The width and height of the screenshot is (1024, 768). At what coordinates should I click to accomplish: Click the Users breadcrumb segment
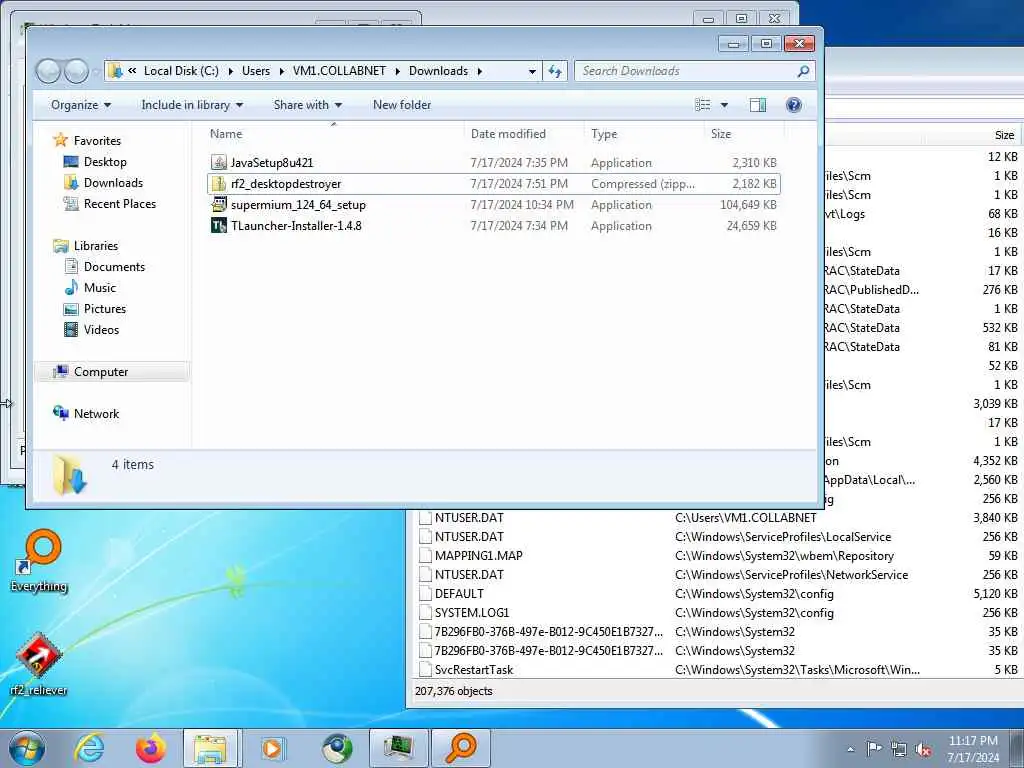click(256, 71)
